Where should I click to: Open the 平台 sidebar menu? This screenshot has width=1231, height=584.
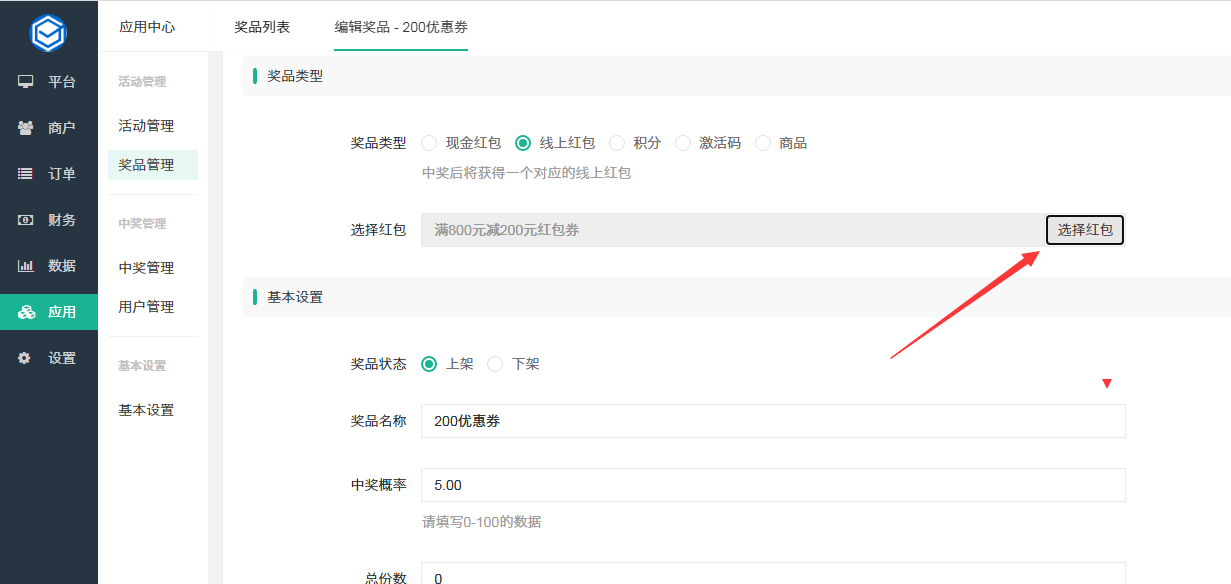(49, 82)
